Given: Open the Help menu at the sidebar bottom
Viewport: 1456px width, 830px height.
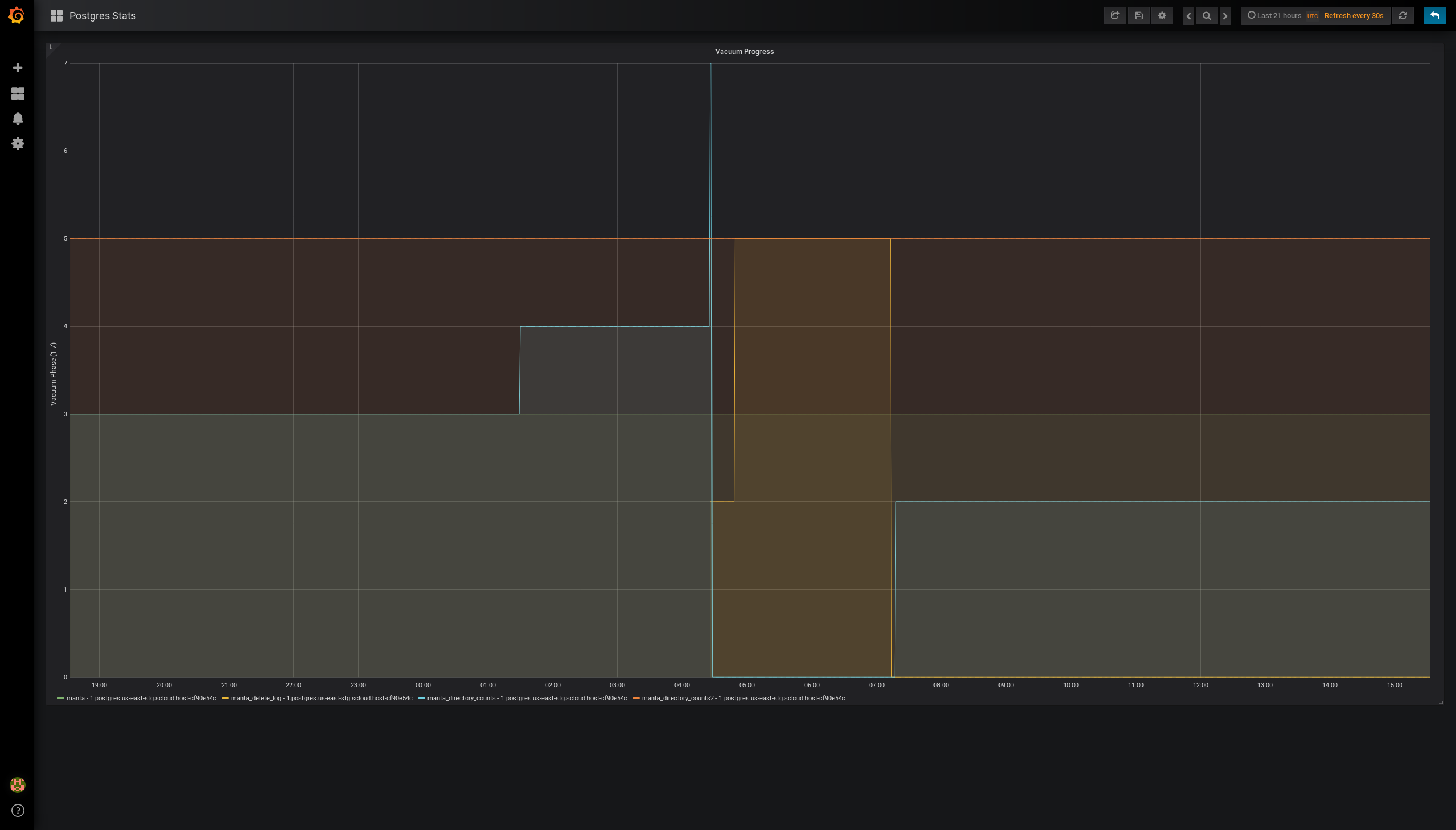Looking at the screenshot, I should (x=18, y=809).
